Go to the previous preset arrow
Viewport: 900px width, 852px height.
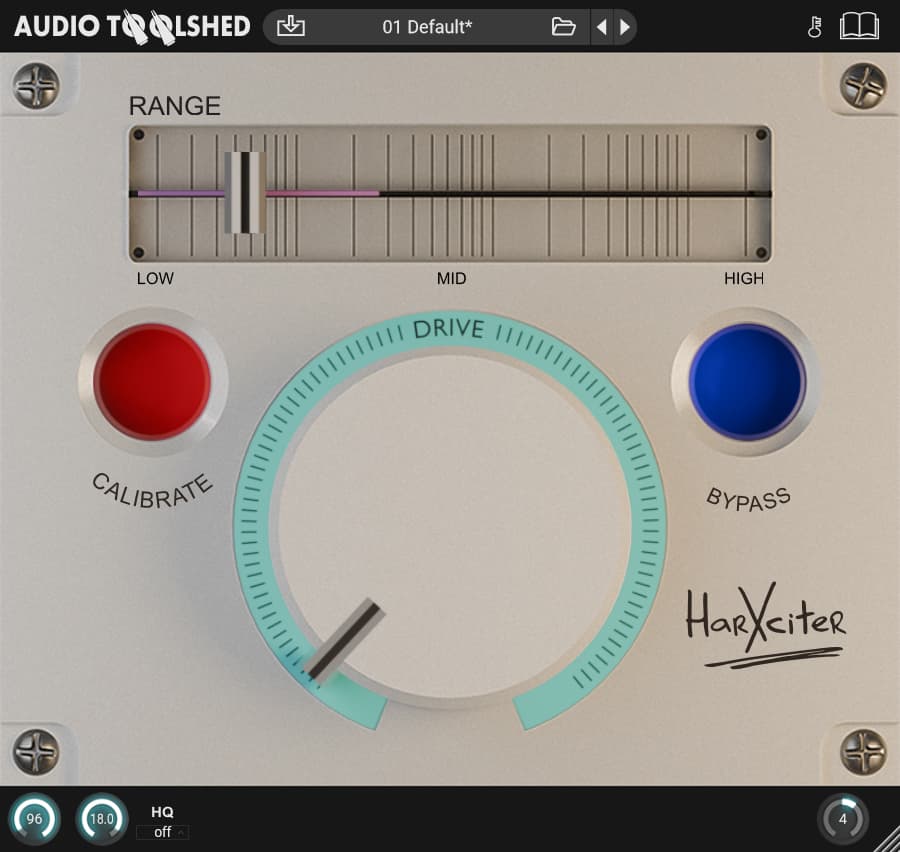tap(602, 27)
